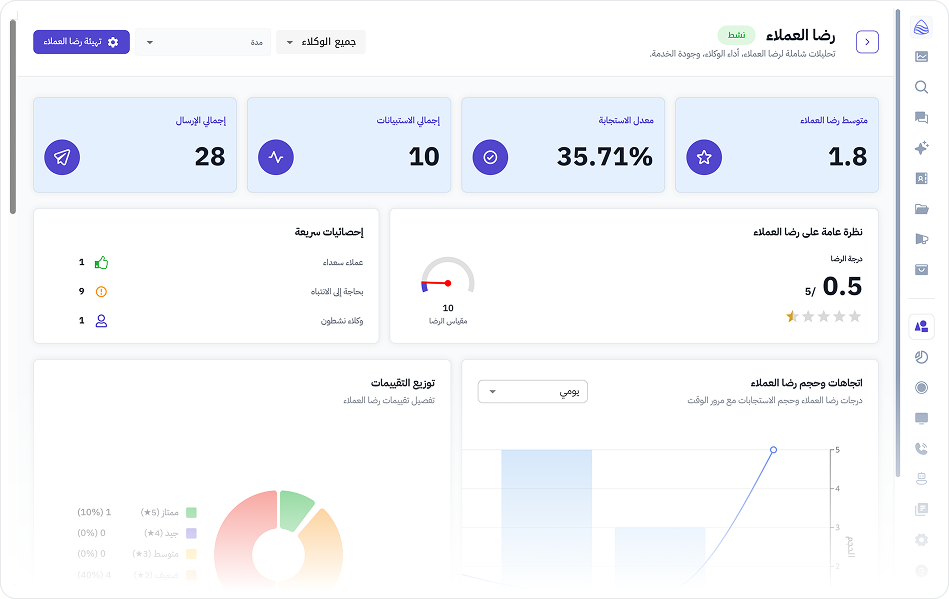
Task: Click the pulse icon on total surveys card
Action: 276,157
